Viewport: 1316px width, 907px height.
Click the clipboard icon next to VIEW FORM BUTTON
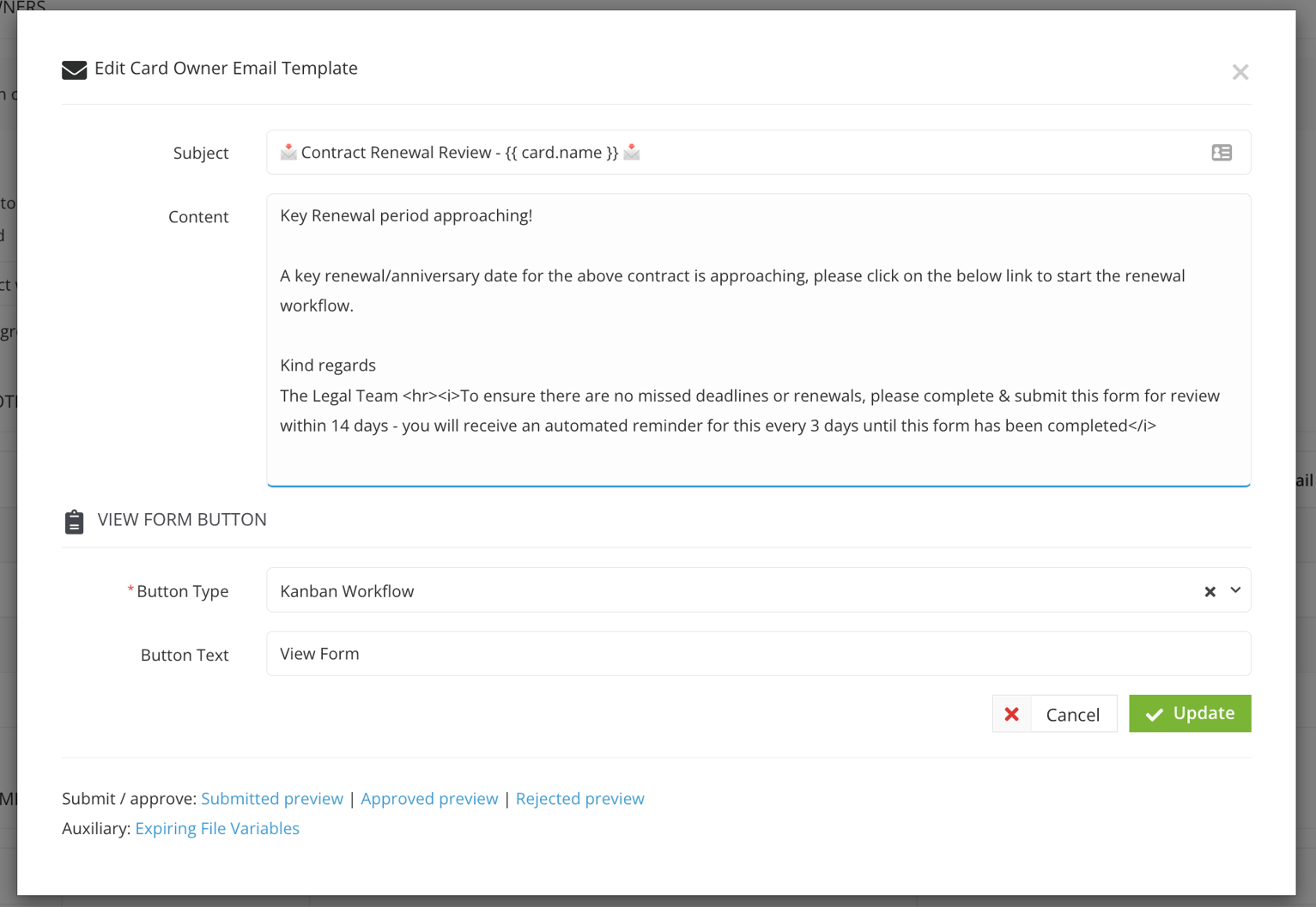[74, 520]
